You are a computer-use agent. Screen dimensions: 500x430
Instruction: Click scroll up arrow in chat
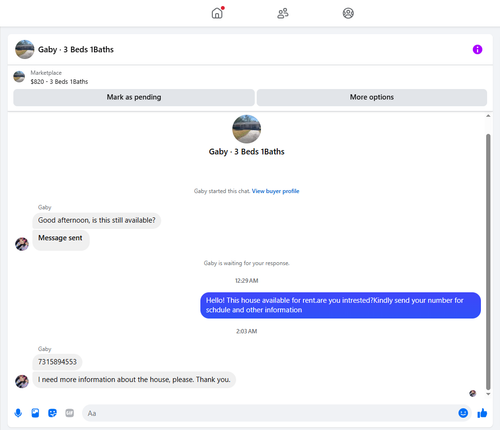(488, 116)
